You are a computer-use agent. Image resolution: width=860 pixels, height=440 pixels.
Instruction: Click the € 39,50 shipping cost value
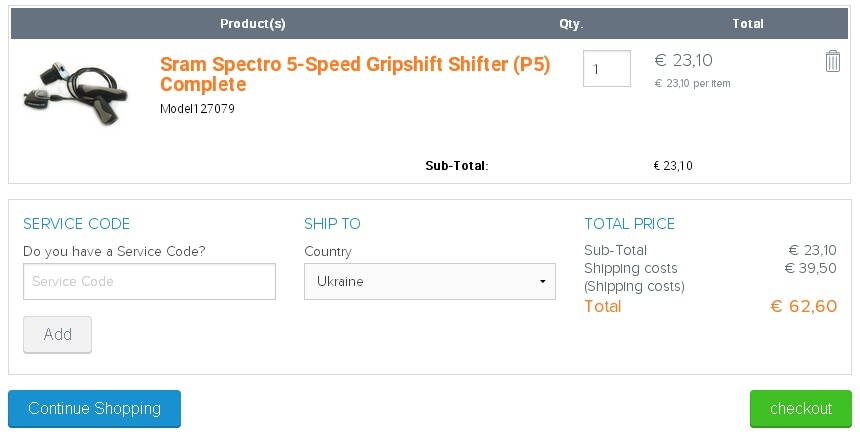pos(810,268)
